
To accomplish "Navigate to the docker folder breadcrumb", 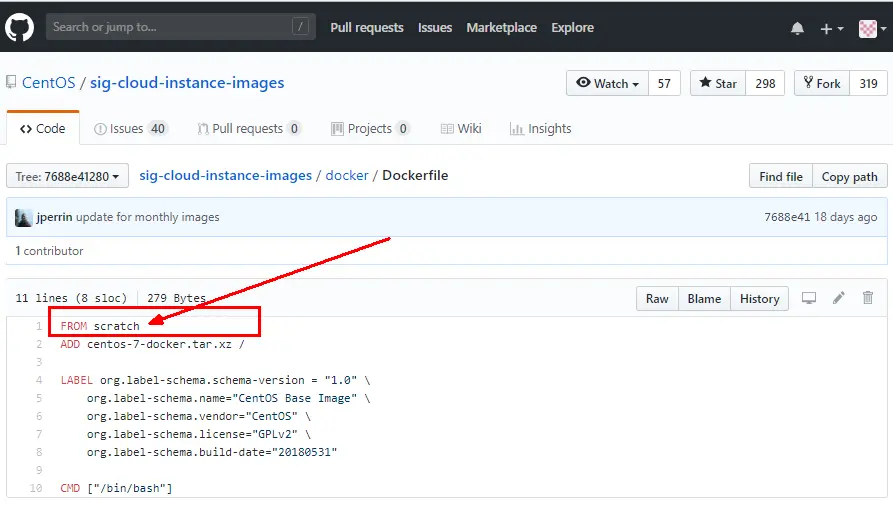I will pos(347,175).
